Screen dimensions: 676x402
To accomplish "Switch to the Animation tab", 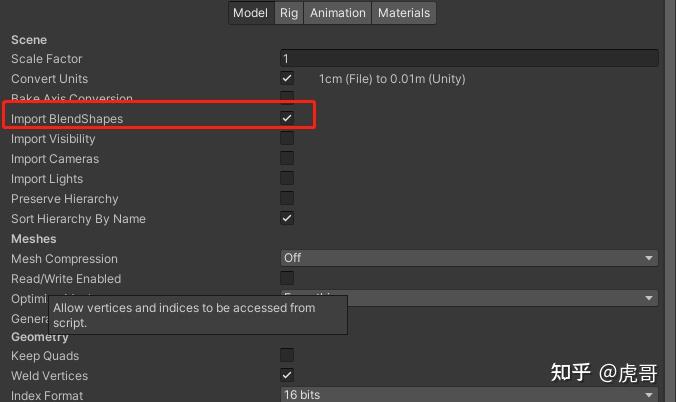I will (x=337, y=13).
